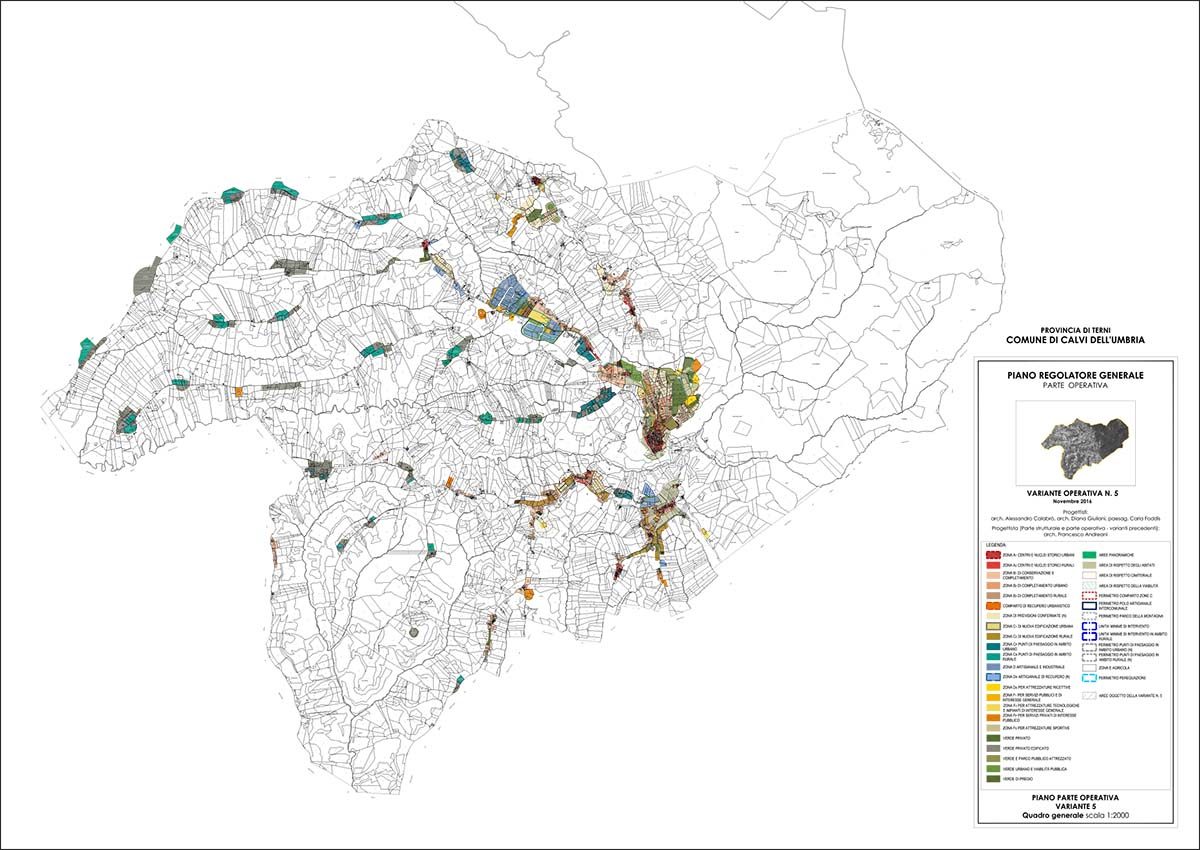This screenshot has width=1200, height=850.
Task: Click swatch for Zona A centri storici urbani
Action: (x=993, y=555)
